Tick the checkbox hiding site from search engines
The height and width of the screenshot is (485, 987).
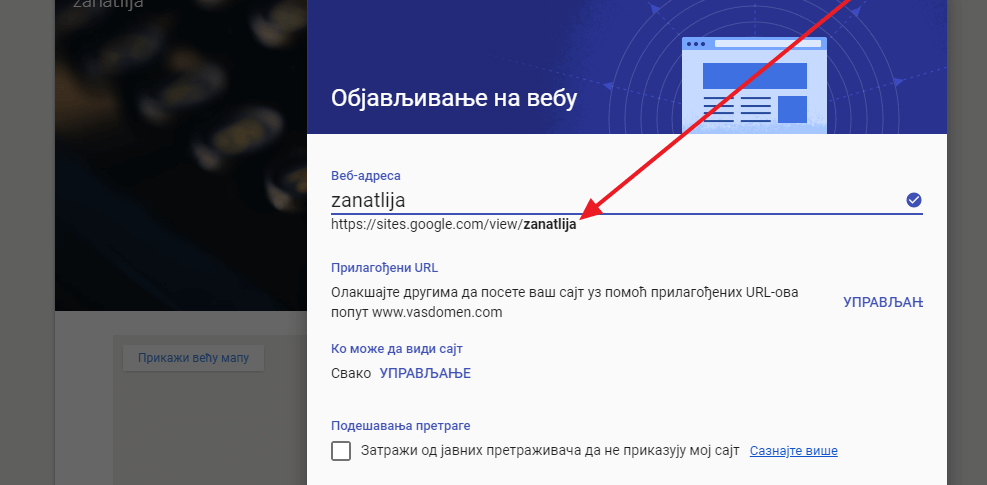(x=341, y=451)
